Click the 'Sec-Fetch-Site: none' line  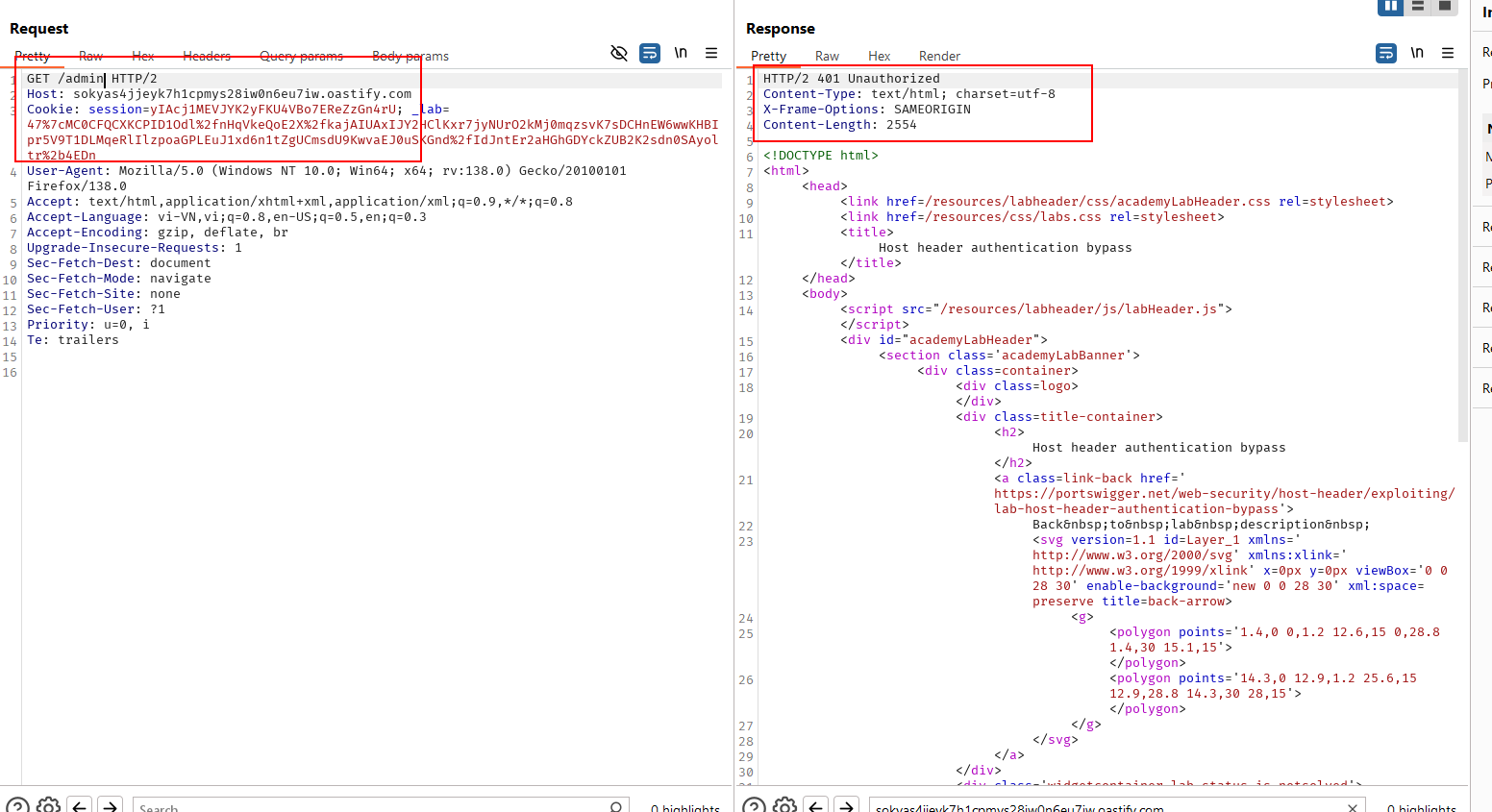pyautogui.click(x=104, y=294)
